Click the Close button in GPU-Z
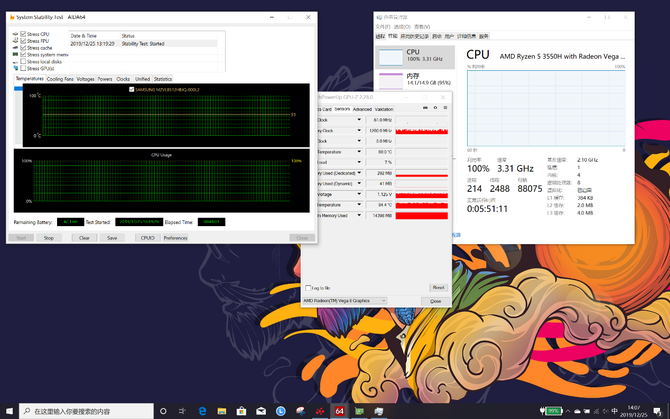Screen dimensions: 670x419 (435, 301)
